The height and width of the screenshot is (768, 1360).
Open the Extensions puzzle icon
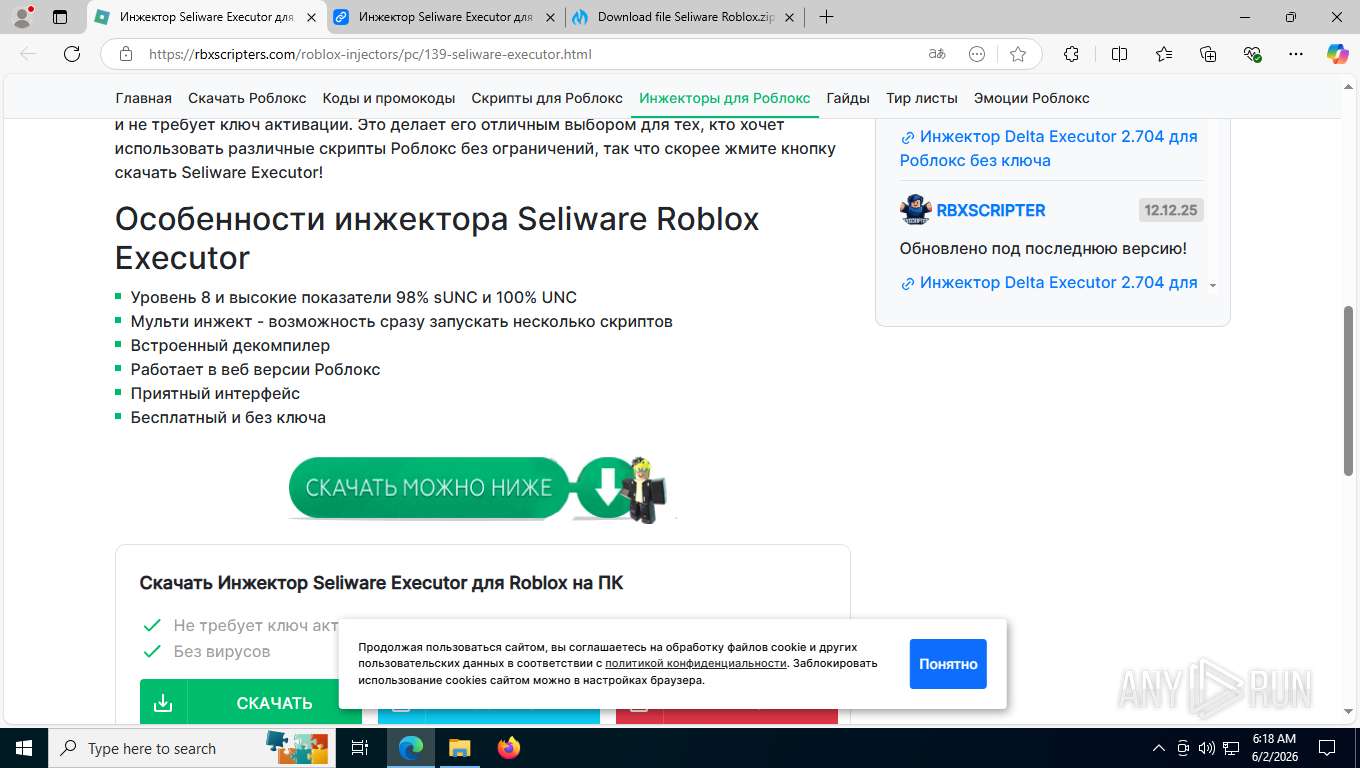(x=1071, y=54)
